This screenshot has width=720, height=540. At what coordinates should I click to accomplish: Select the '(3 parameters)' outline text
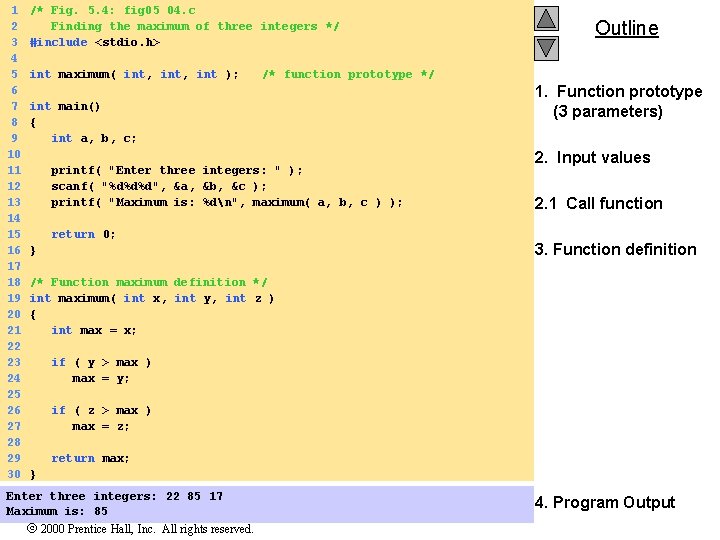(x=608, y=111)
